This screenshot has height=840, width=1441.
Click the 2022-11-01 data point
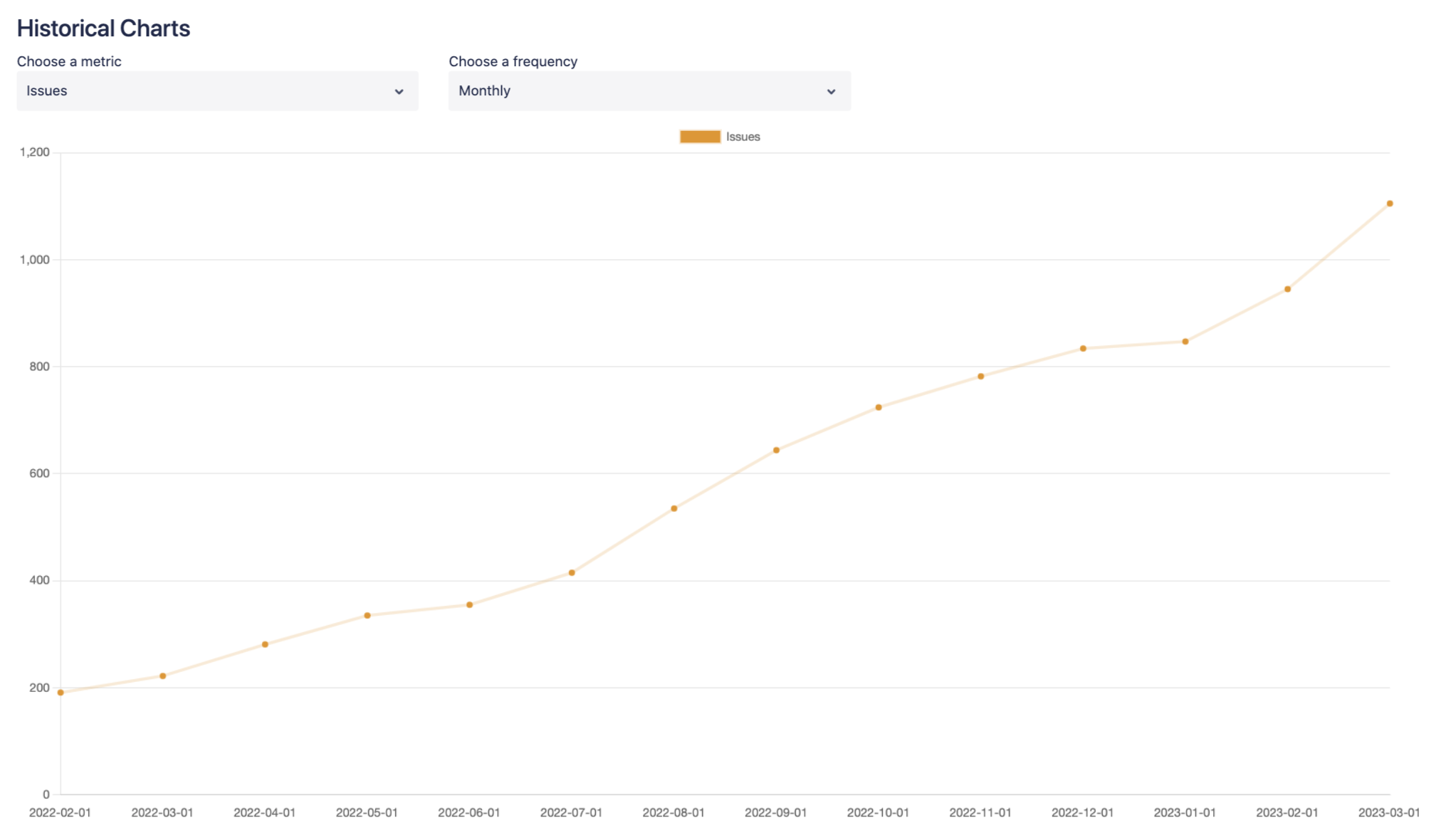coord(981,377)
